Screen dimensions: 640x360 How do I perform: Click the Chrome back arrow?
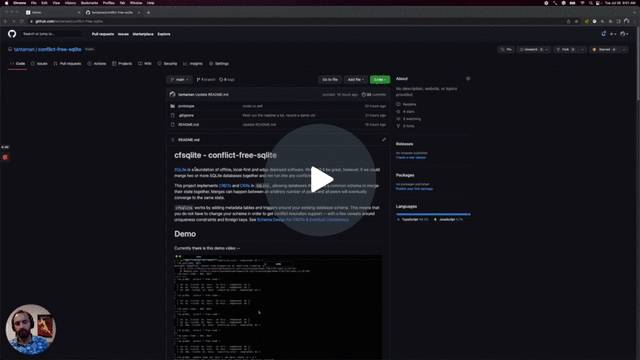point(5,21)
